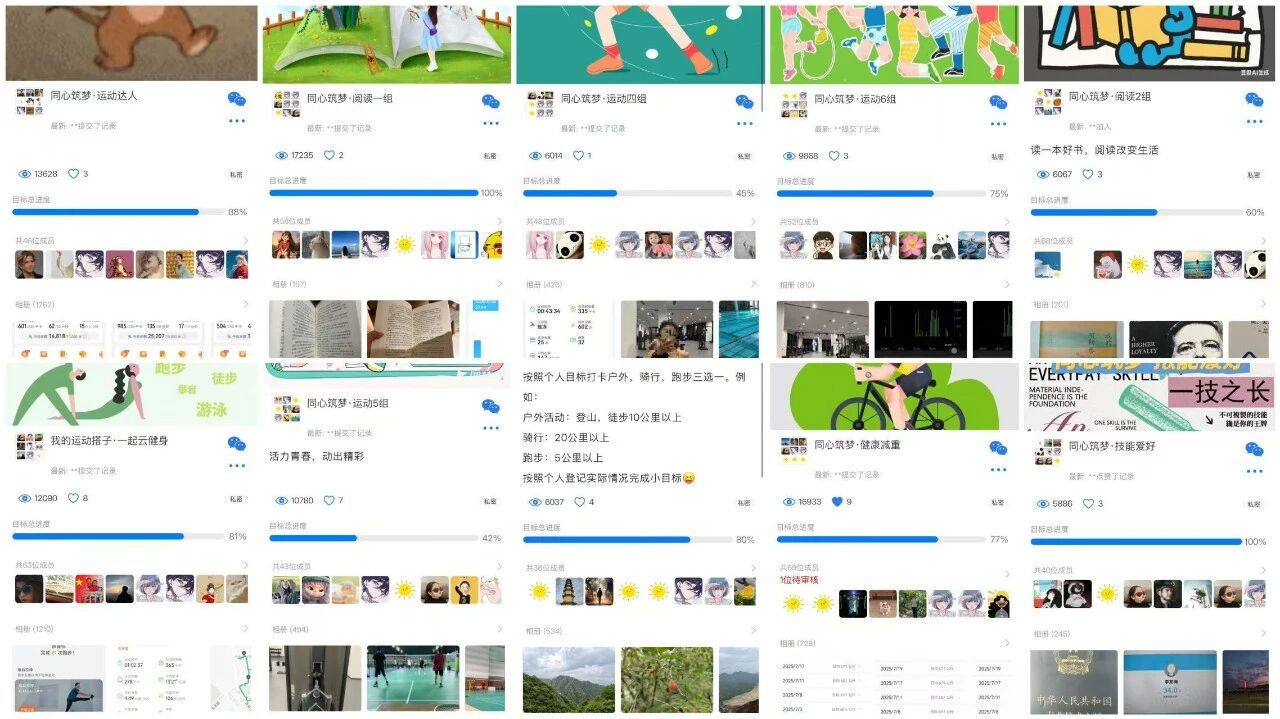Click the group avatar of 我的运动搭子·一起云健身
The image size is (1280, 719).
30,446
